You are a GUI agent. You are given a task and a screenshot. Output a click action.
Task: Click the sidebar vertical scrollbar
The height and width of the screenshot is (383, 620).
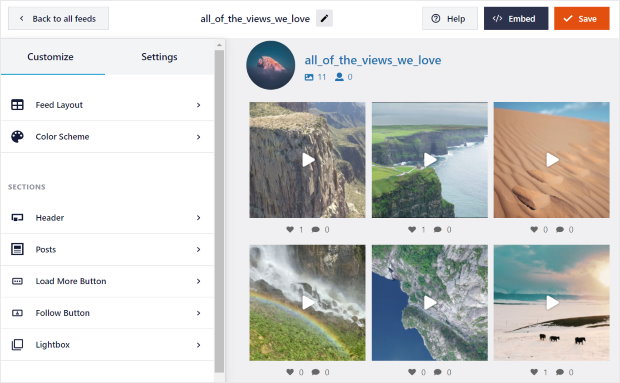pos(219,211)
